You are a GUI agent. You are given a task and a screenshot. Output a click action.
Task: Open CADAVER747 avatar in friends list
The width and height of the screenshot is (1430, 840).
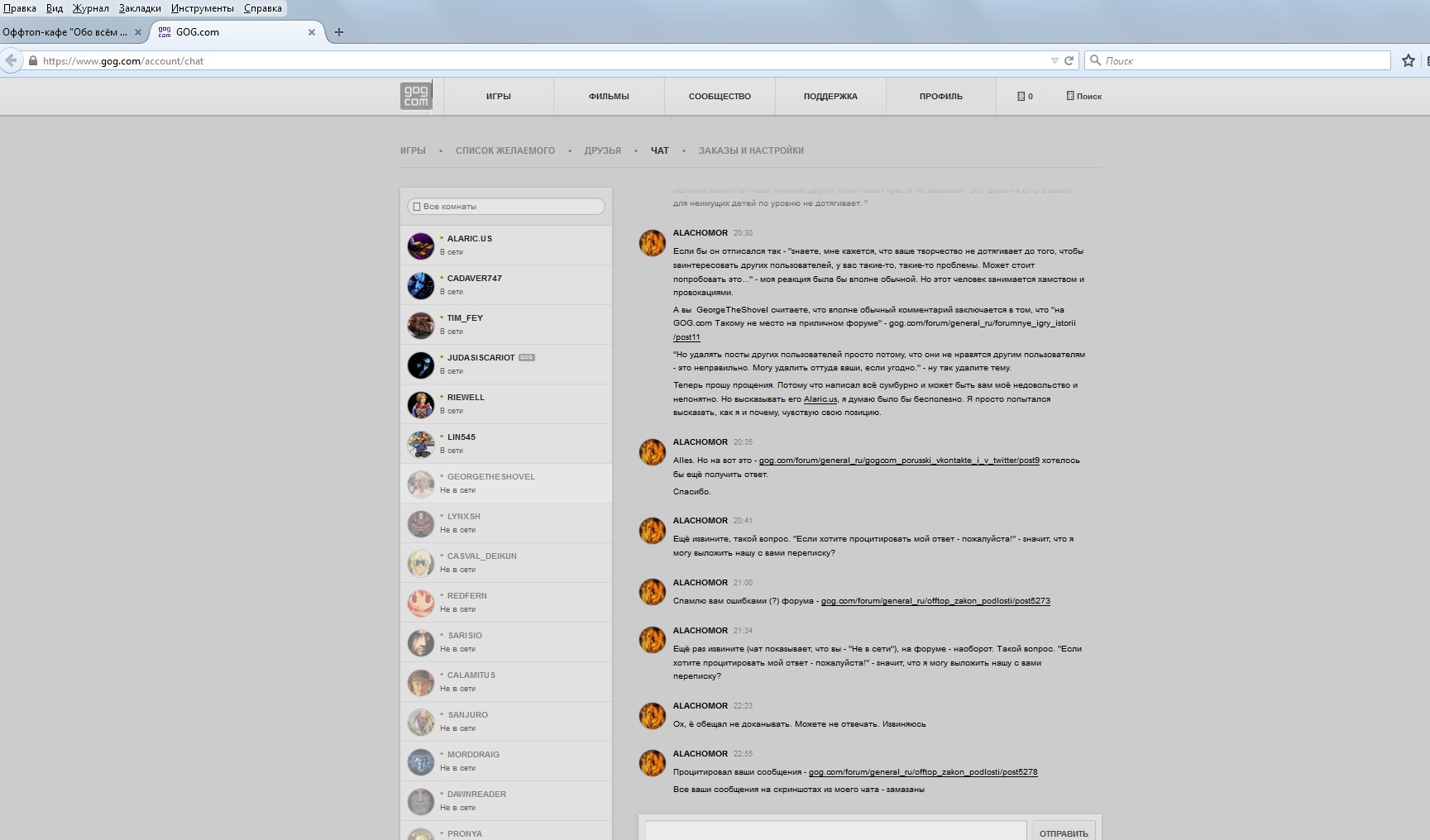[x=421, y=285]
